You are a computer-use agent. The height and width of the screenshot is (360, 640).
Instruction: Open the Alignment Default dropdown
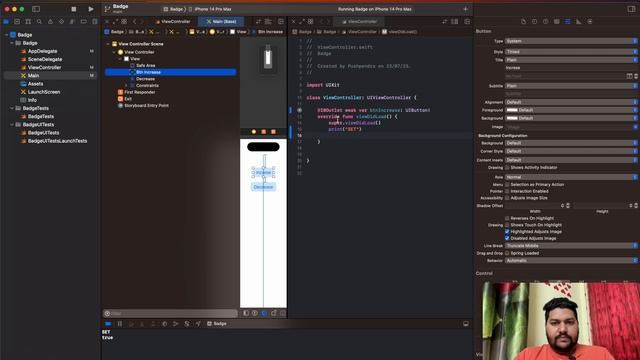pos(571,102)
